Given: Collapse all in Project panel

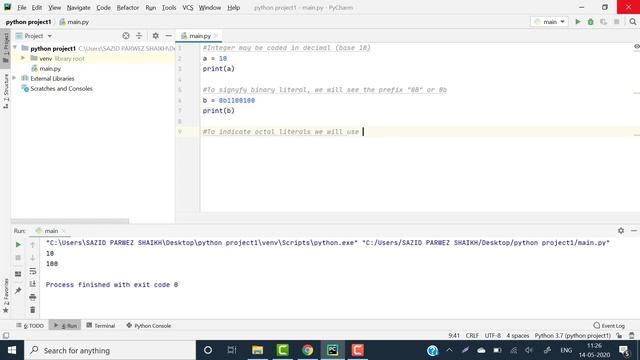Looking at the screenshot, I should point(139,36).
